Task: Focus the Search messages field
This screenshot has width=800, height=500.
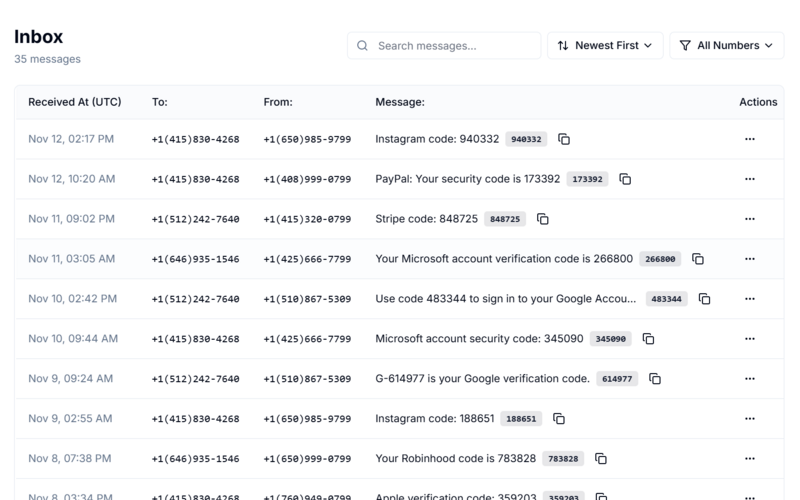Action: 444,45
